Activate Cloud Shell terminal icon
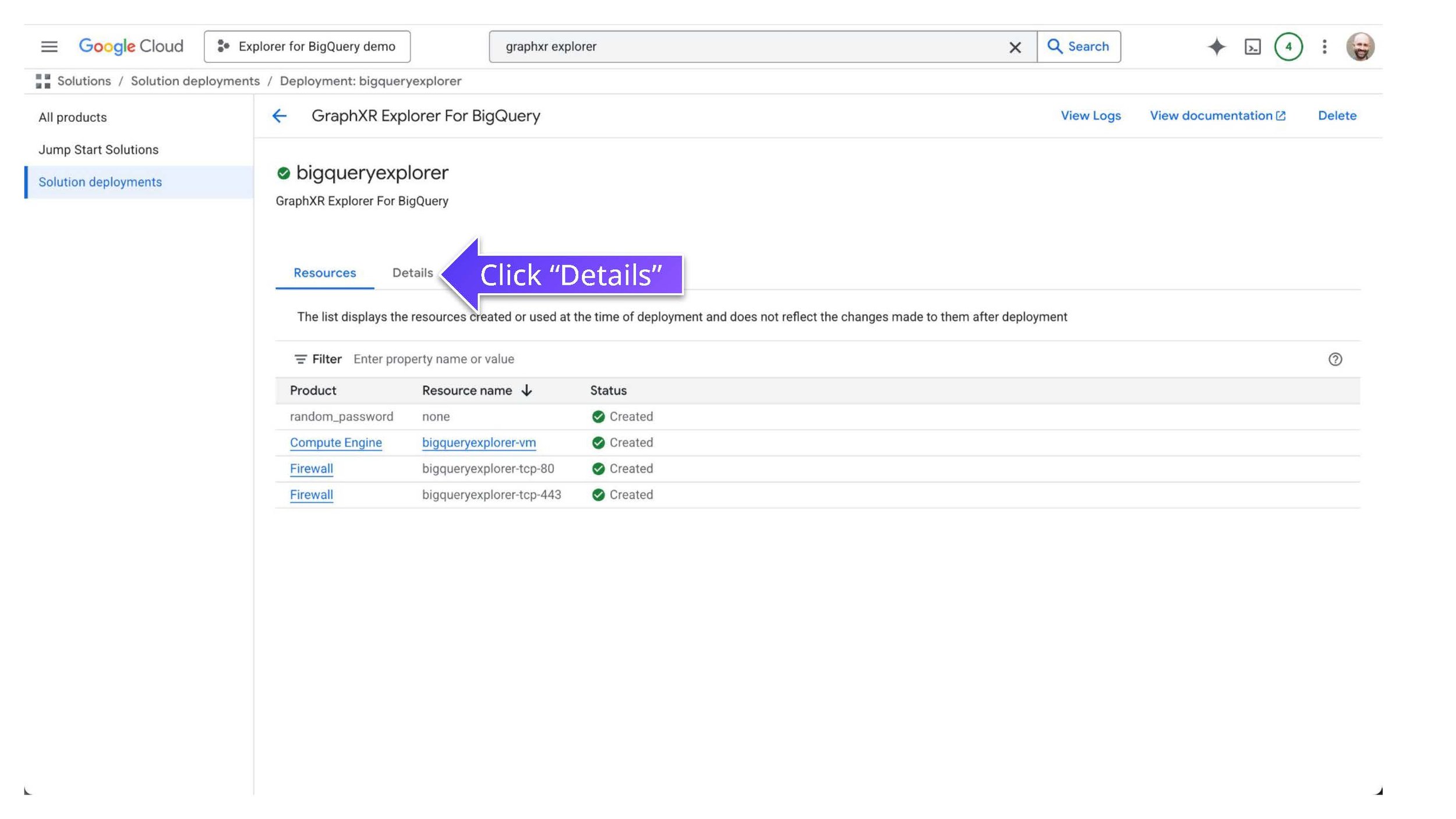 pyautogui.click(x=1252, y=47)
